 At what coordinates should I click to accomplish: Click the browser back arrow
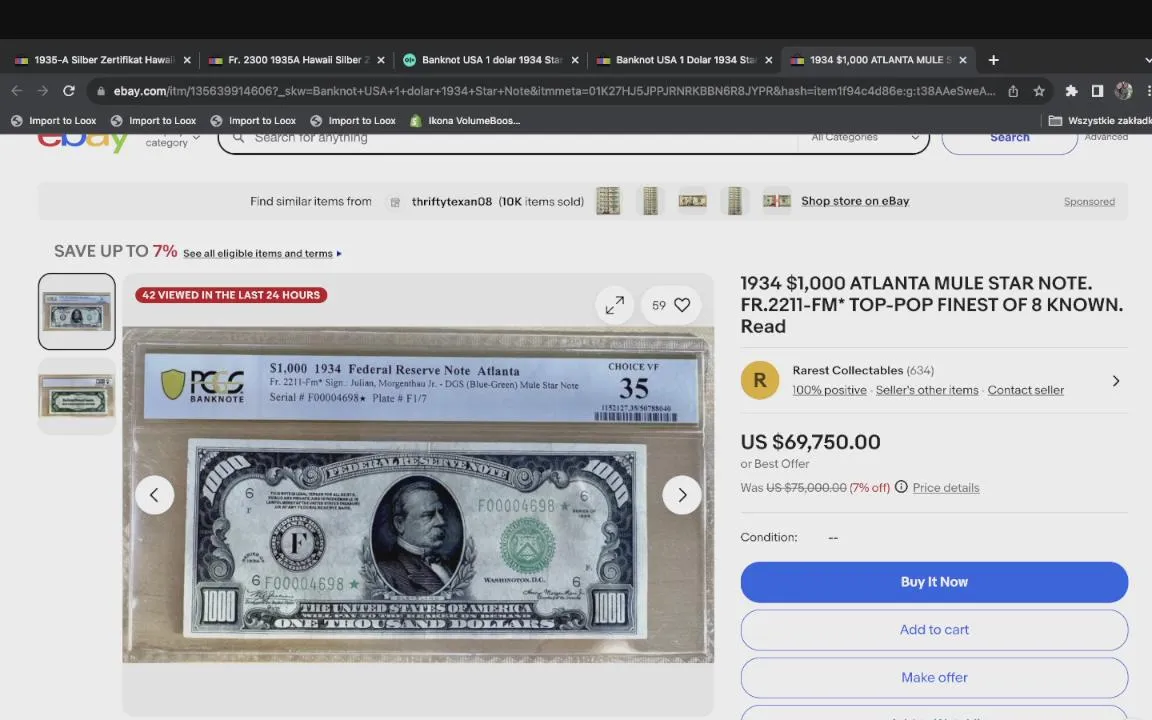[x=17, y=91]
